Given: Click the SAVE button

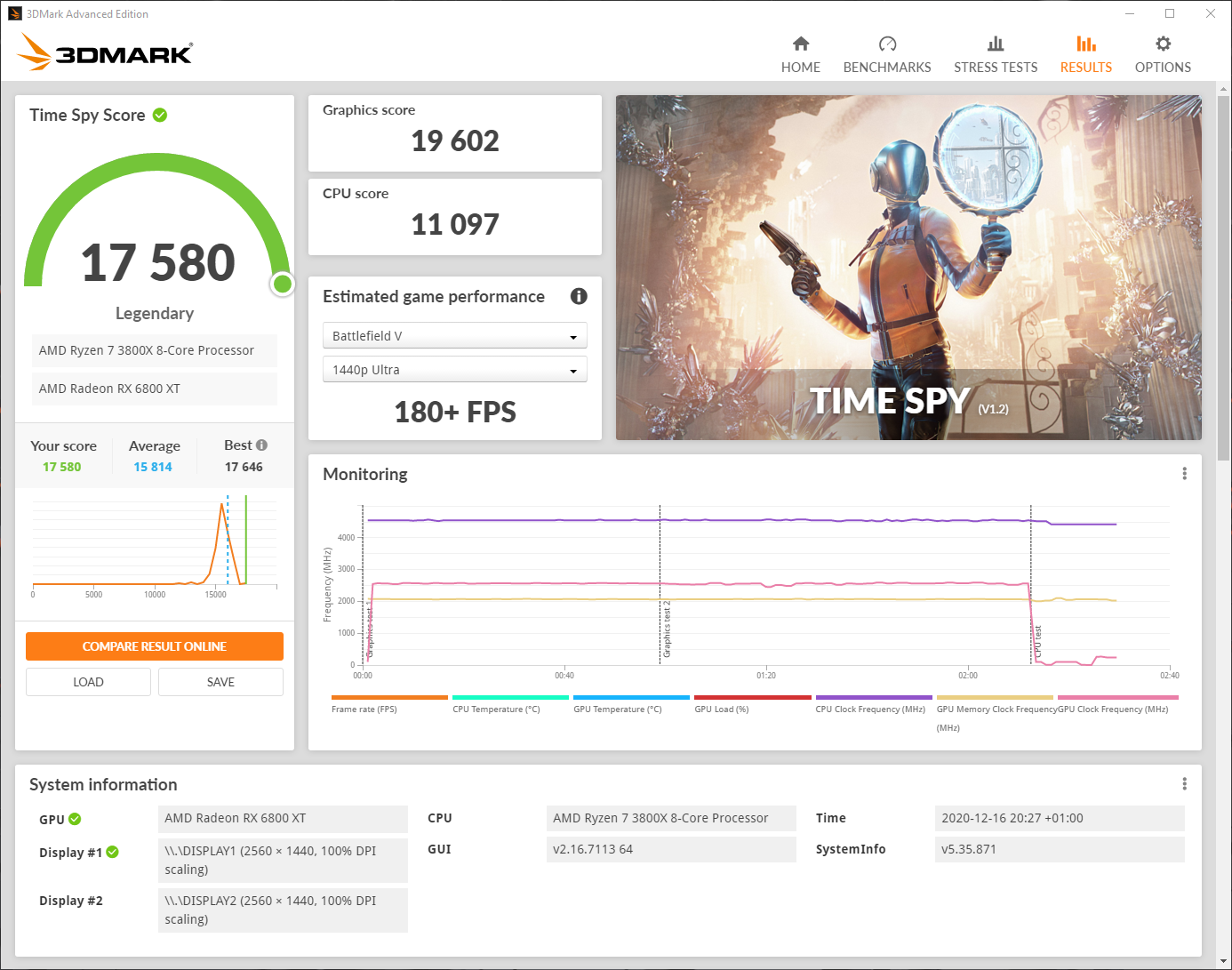Looking at the screenshot, I should point(220,682).
